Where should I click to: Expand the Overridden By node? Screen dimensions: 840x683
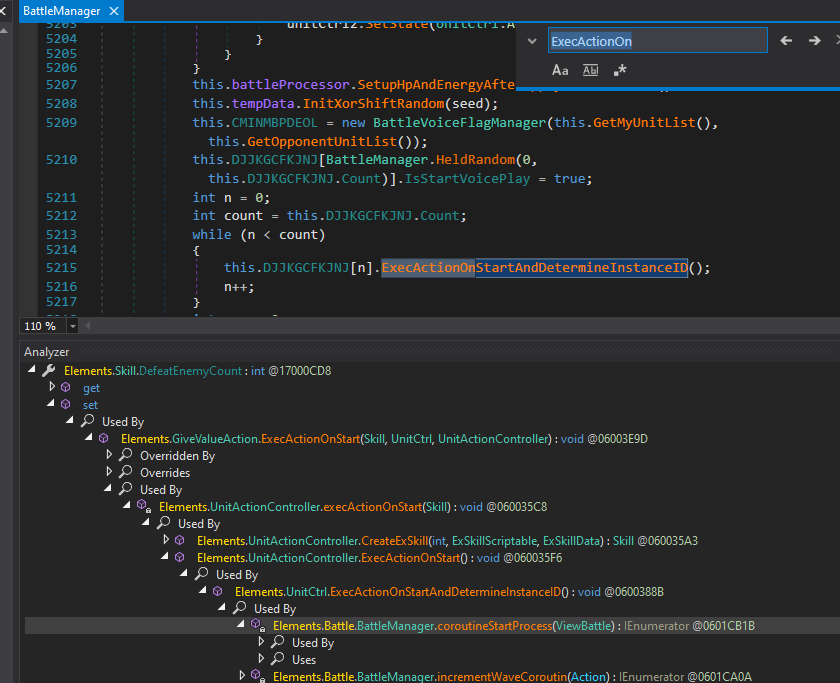coord(109,454)
